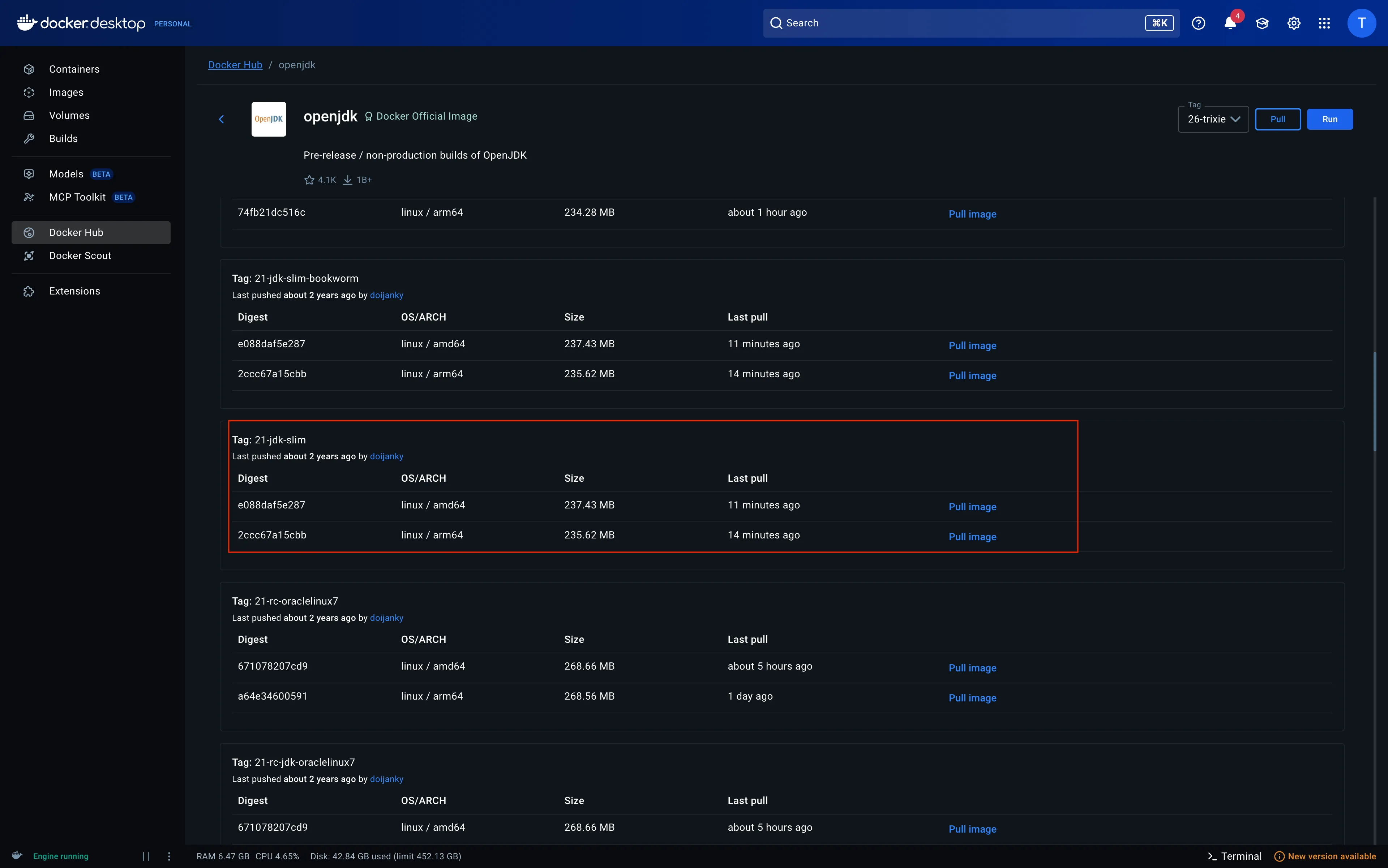Click the search magnifier icon
This screenshot has width=1388, height=868.
pyautogui.click(x=776, y=23)
